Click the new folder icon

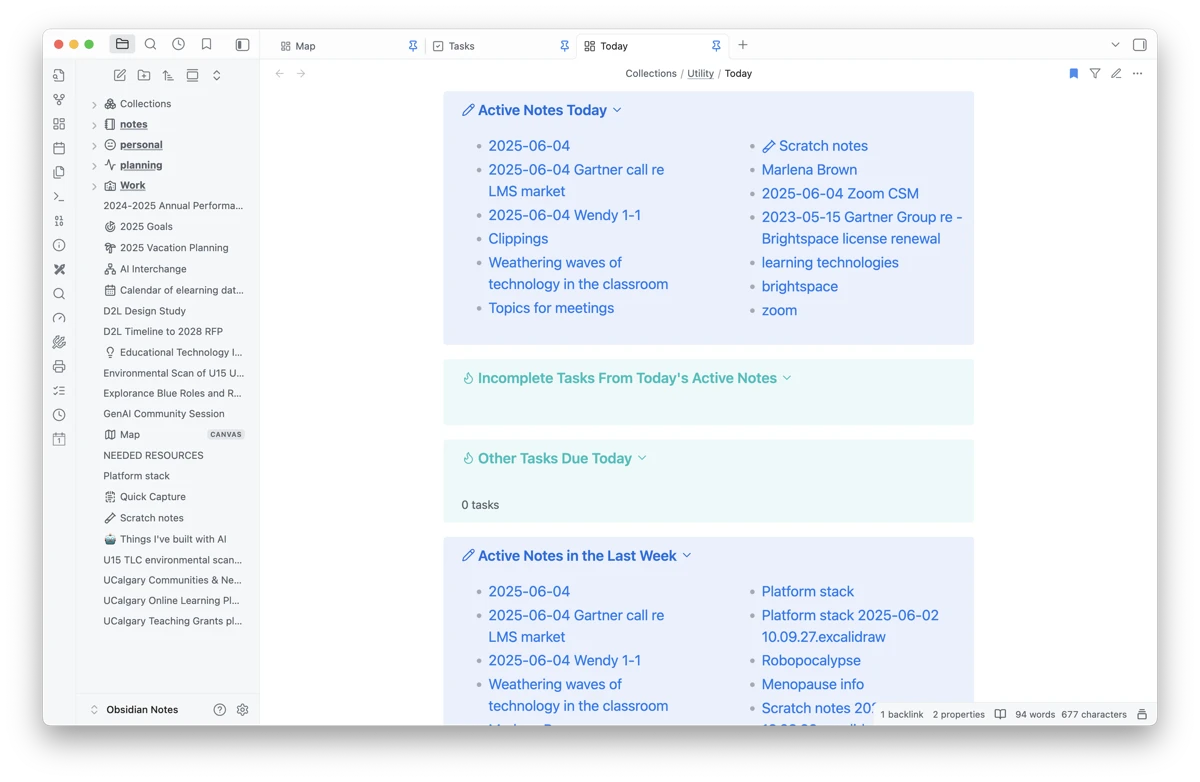[144, 75]
